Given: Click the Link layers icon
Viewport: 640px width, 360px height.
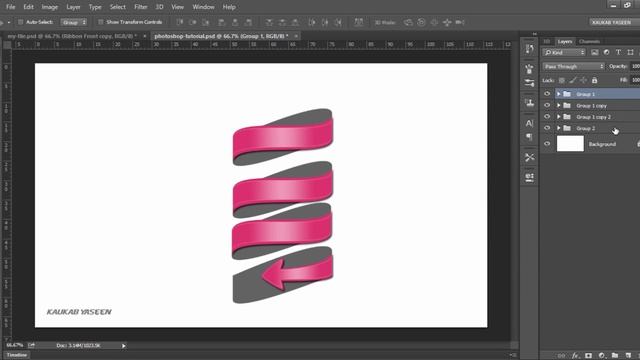Looking at the screenshot, I should [x=562, y=356].
